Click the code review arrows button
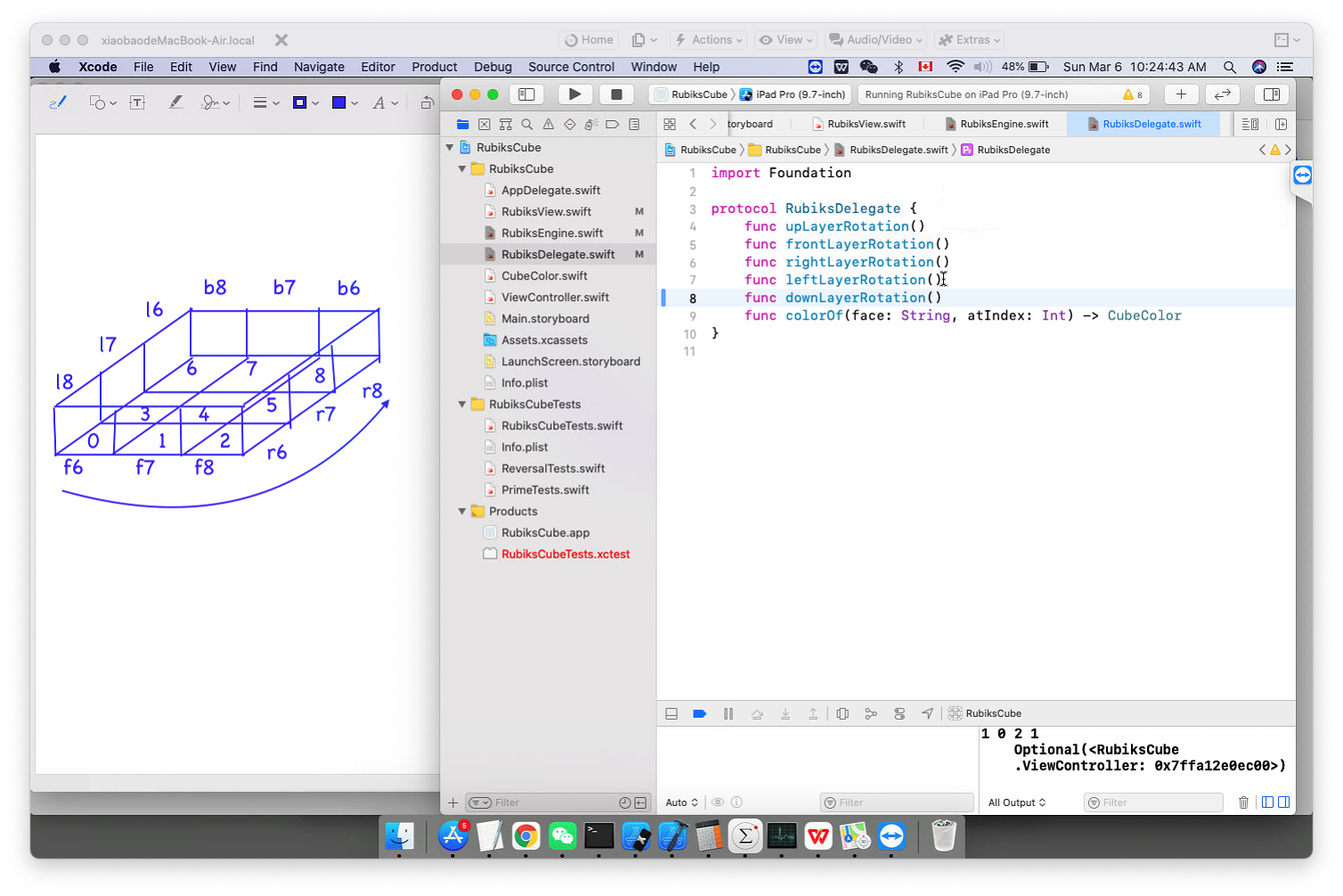Image resolution: width=1343 pixels, height=896 pixels. [1223, 94]
